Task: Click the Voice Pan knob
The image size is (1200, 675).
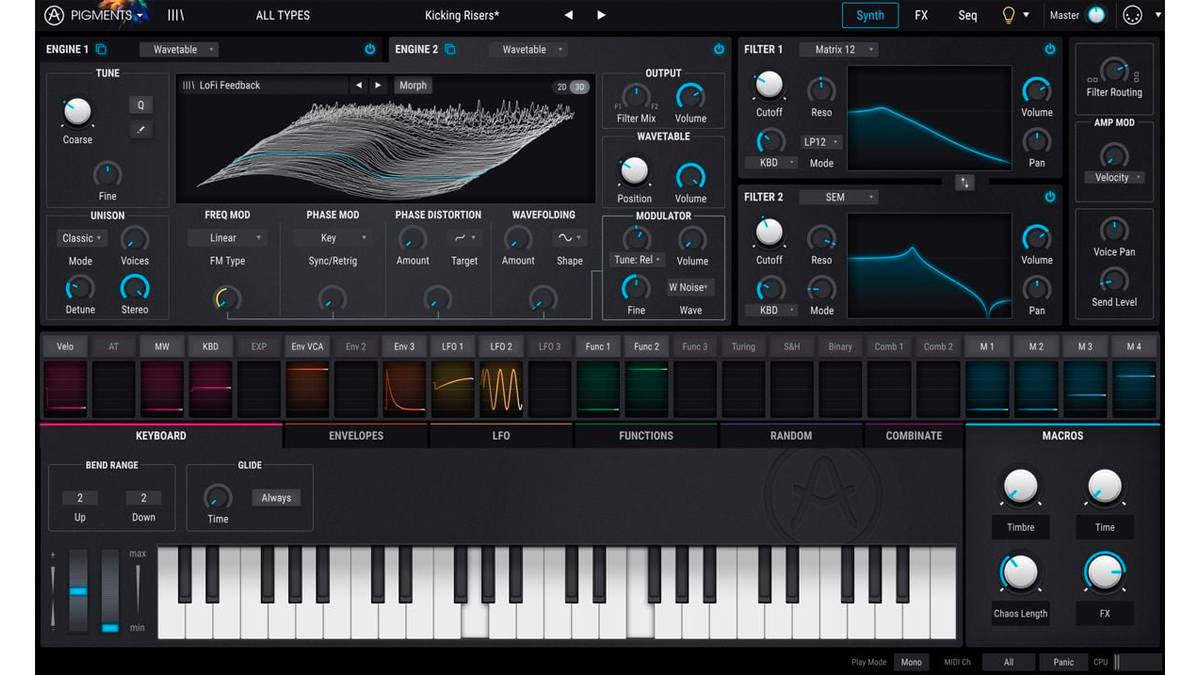Action: pos(1113,229)
